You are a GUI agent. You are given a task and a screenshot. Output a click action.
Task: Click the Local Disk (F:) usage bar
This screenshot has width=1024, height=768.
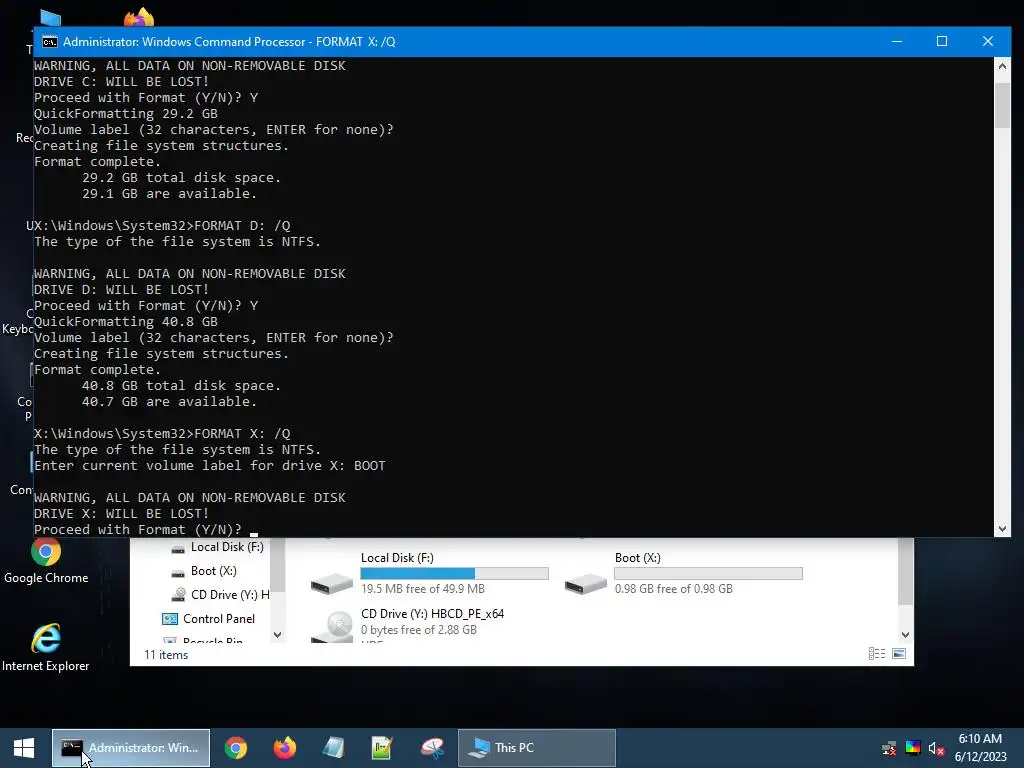tap(454, 573)
